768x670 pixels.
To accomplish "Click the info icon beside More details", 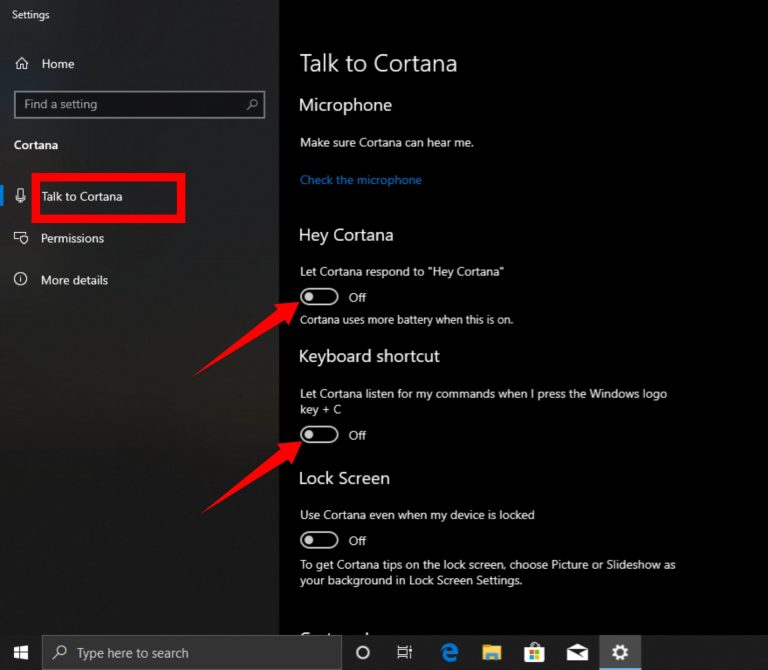I will point(21,279).
